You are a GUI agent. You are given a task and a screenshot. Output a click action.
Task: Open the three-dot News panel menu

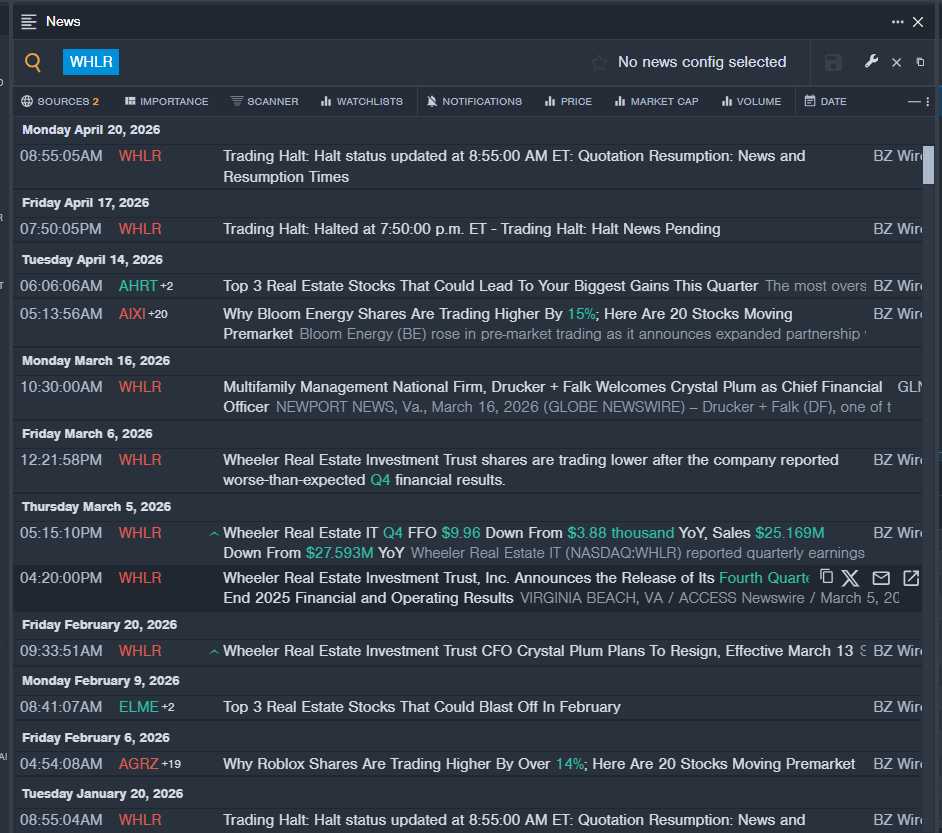pos(898,22)
